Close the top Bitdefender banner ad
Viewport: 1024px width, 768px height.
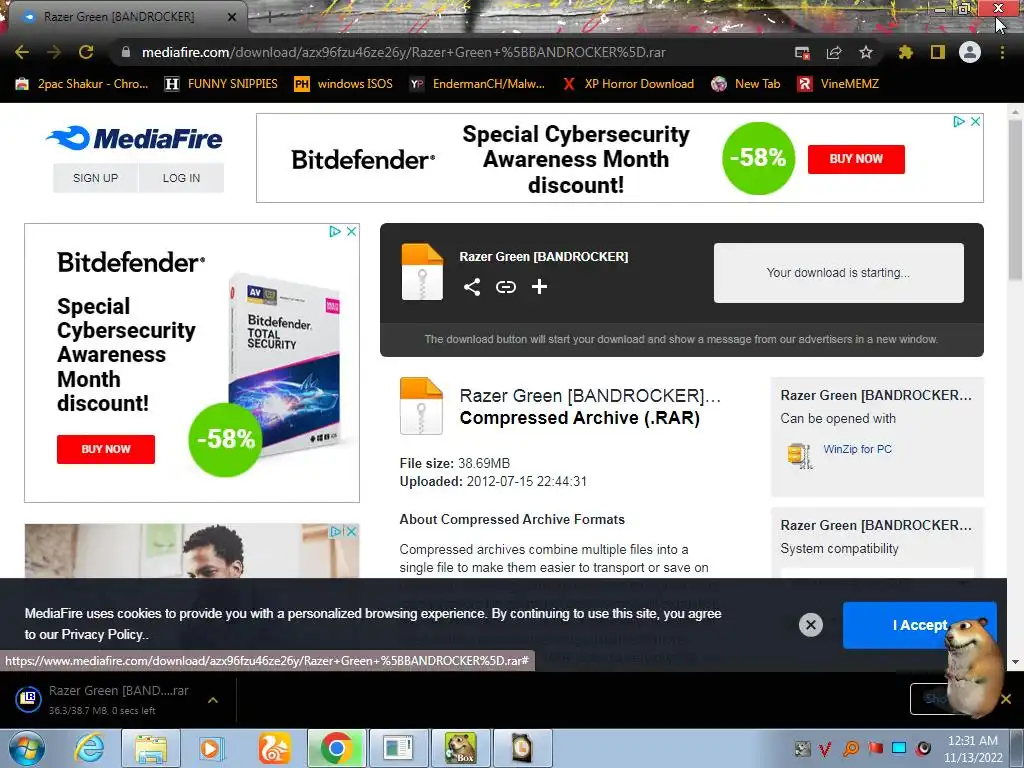click(975, 121)
